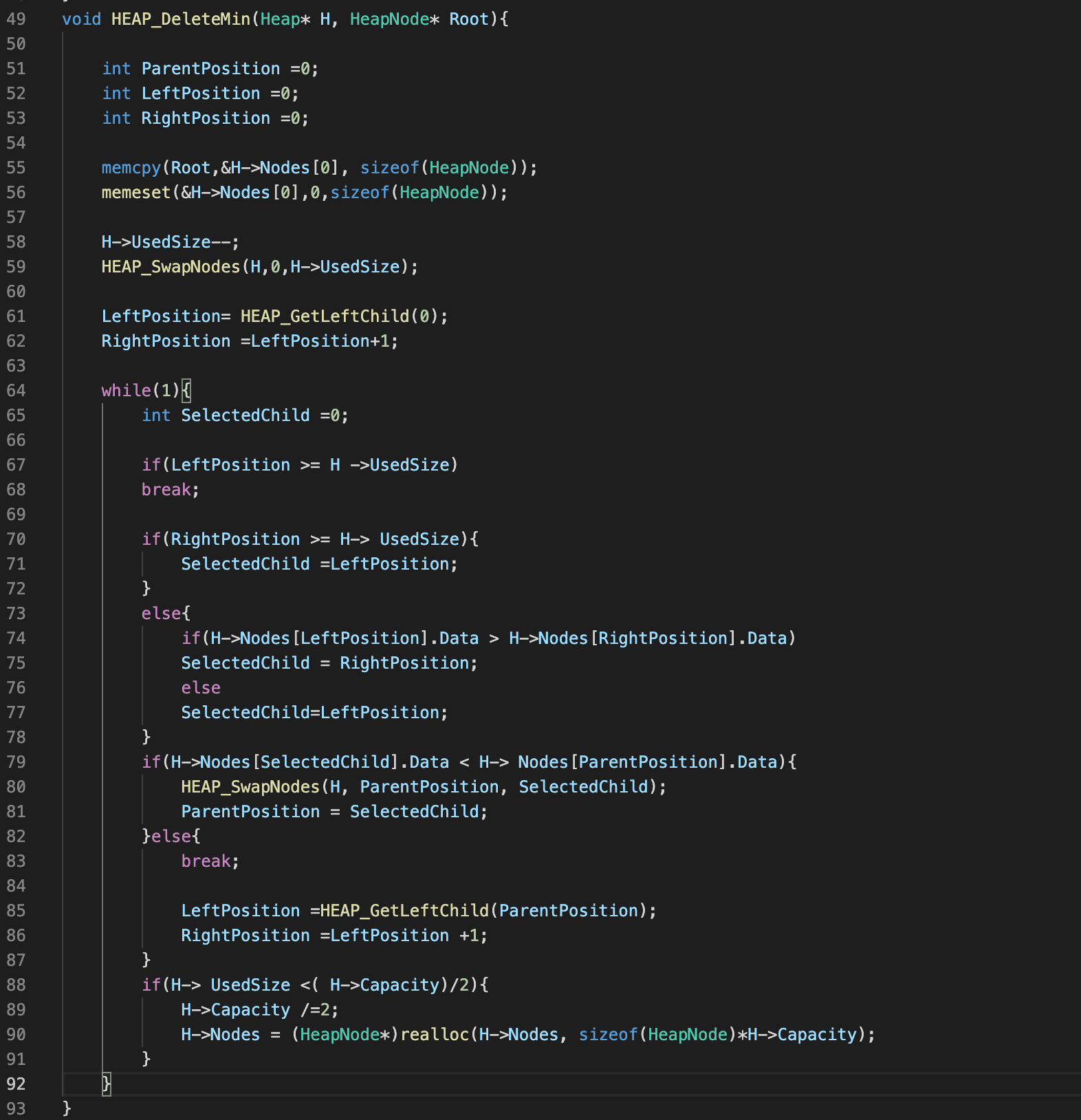Click Nodes[RightPosition].Data on line 74
The height and width of the screenshot is (1120, 1081).
(x=662, y=638)
